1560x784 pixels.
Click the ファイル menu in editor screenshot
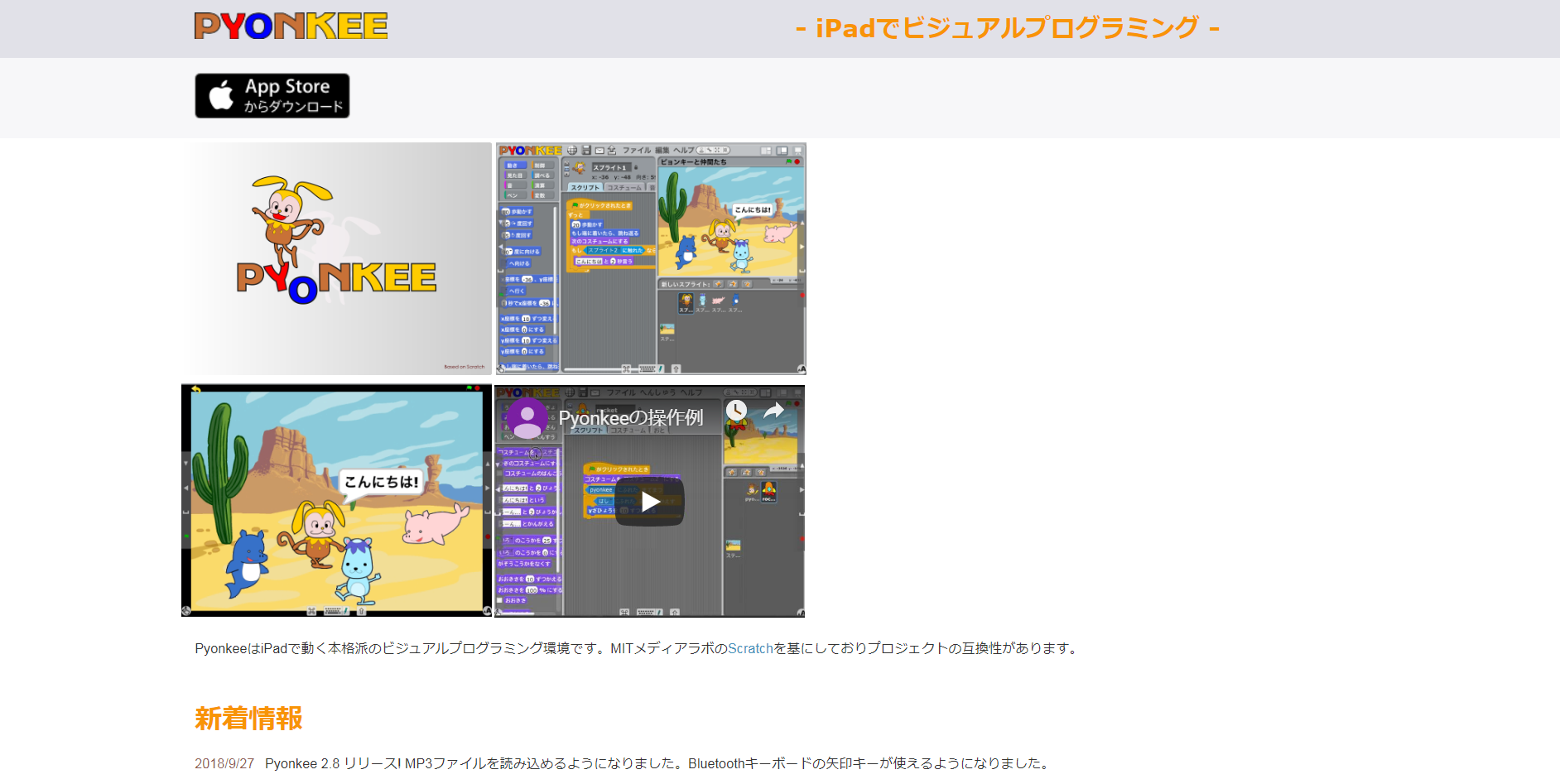click(x=637, y=151)
